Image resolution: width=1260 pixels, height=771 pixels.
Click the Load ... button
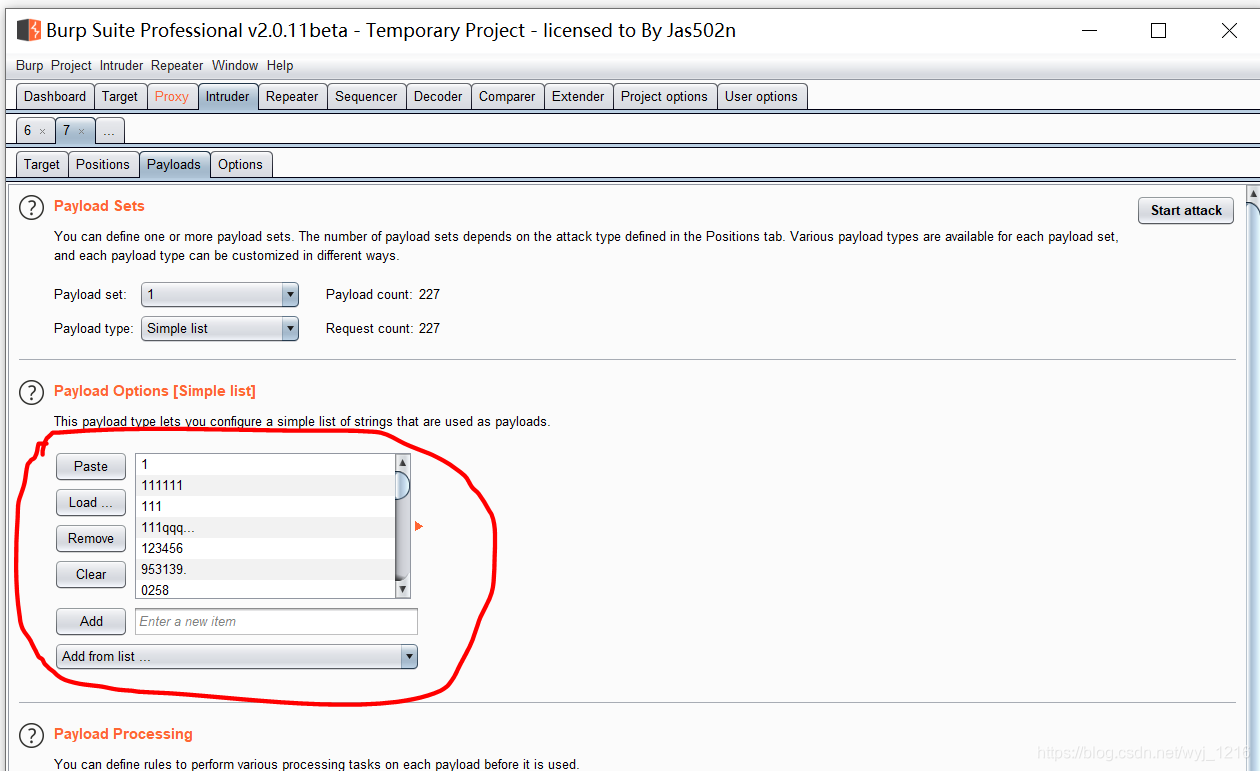pyautogui.click(x=91, y=502)
